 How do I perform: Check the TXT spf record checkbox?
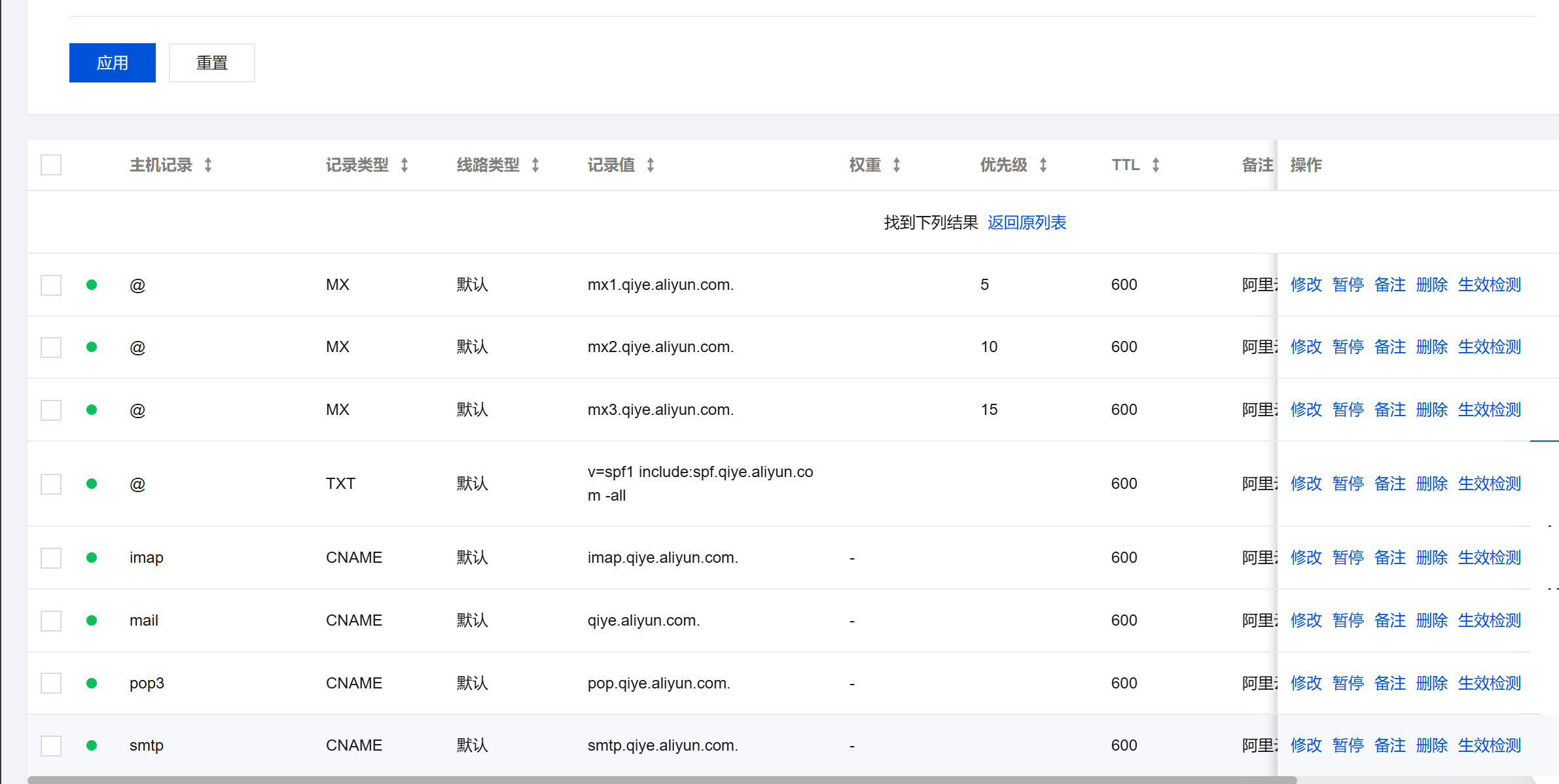51,484
